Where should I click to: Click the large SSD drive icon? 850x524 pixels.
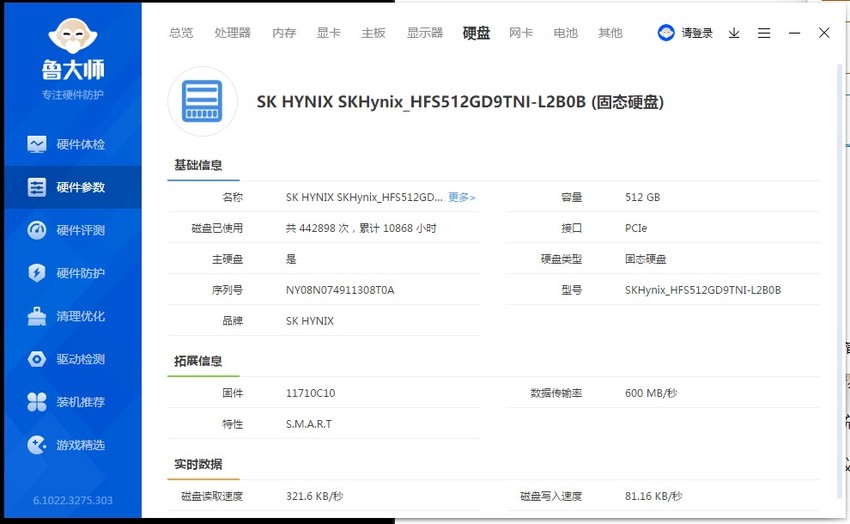[x=202, y=101]
